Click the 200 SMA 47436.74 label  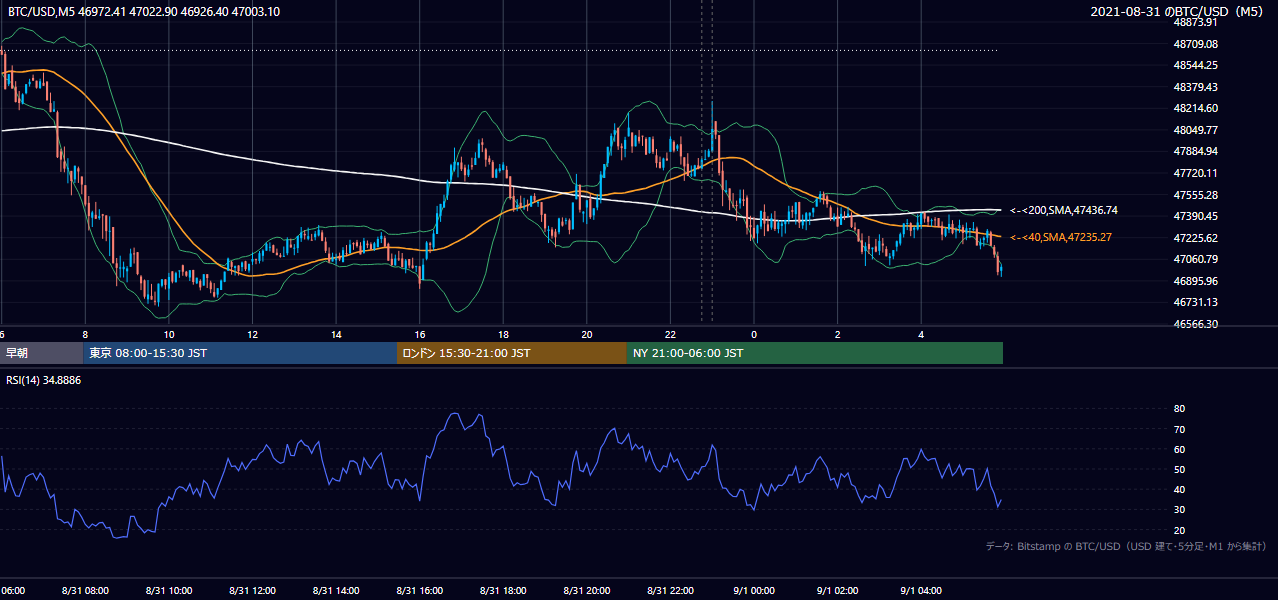click(1063, 210)
